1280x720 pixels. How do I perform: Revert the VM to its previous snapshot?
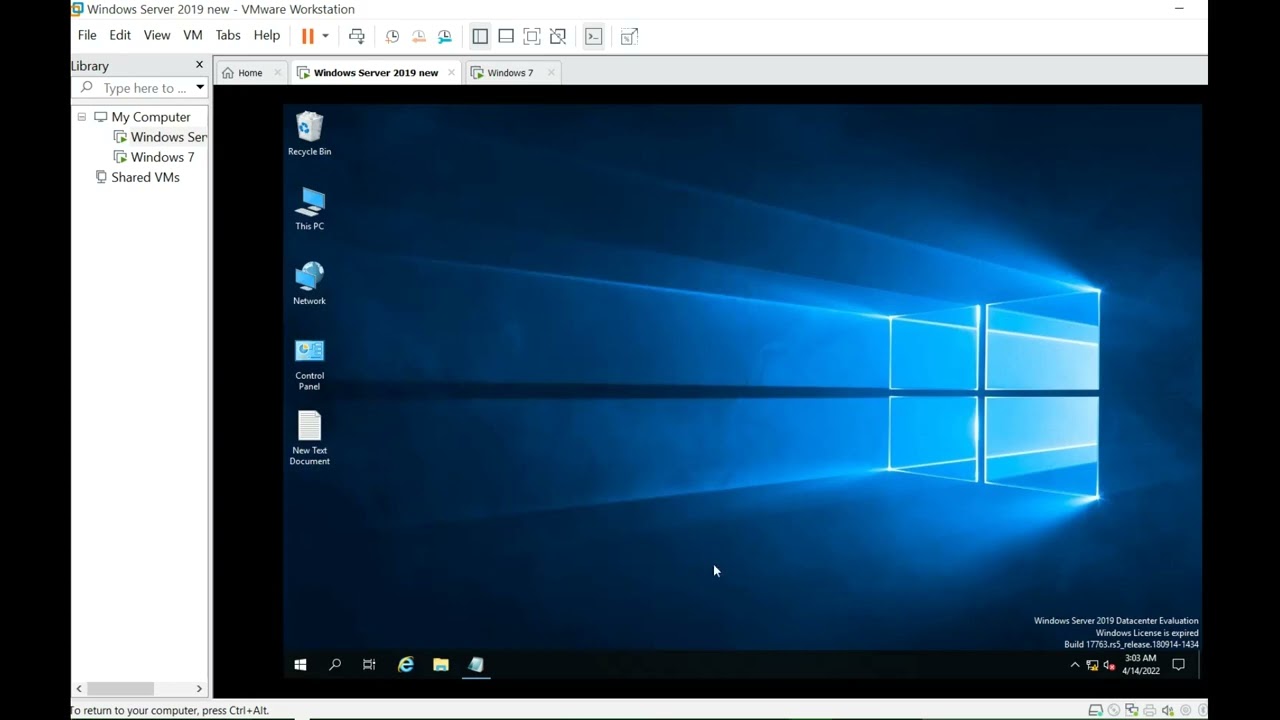419,36
